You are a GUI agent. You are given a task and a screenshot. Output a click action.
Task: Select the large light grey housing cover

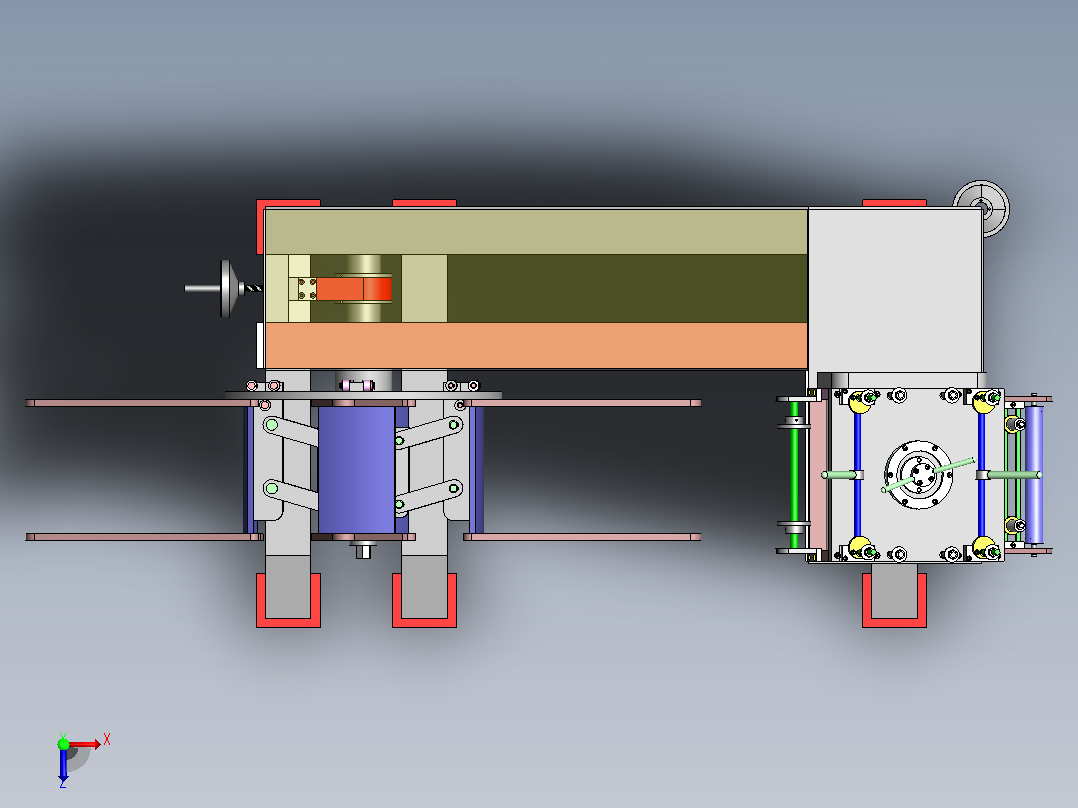click(894, 290)
